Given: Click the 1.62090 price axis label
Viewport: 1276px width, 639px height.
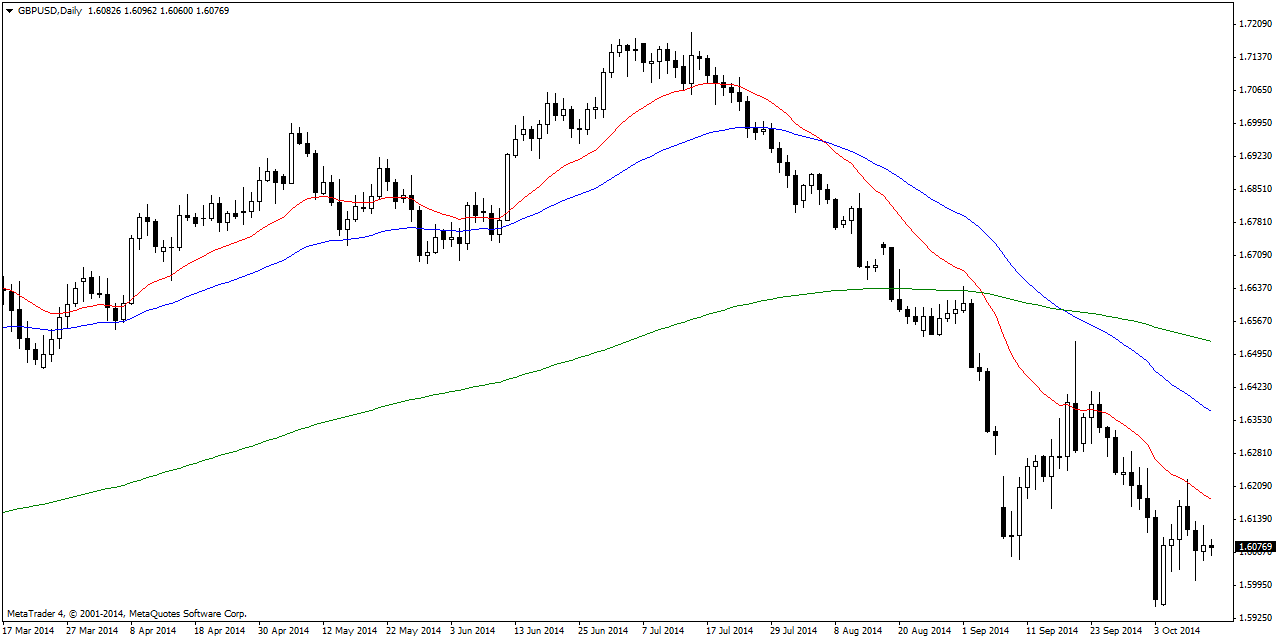Looking at the screenshot, I should (1254, 486).
